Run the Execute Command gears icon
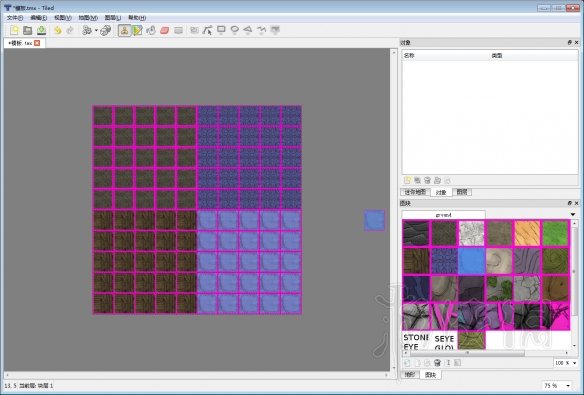This screenshot has height=395, width=584. (87, 30)
